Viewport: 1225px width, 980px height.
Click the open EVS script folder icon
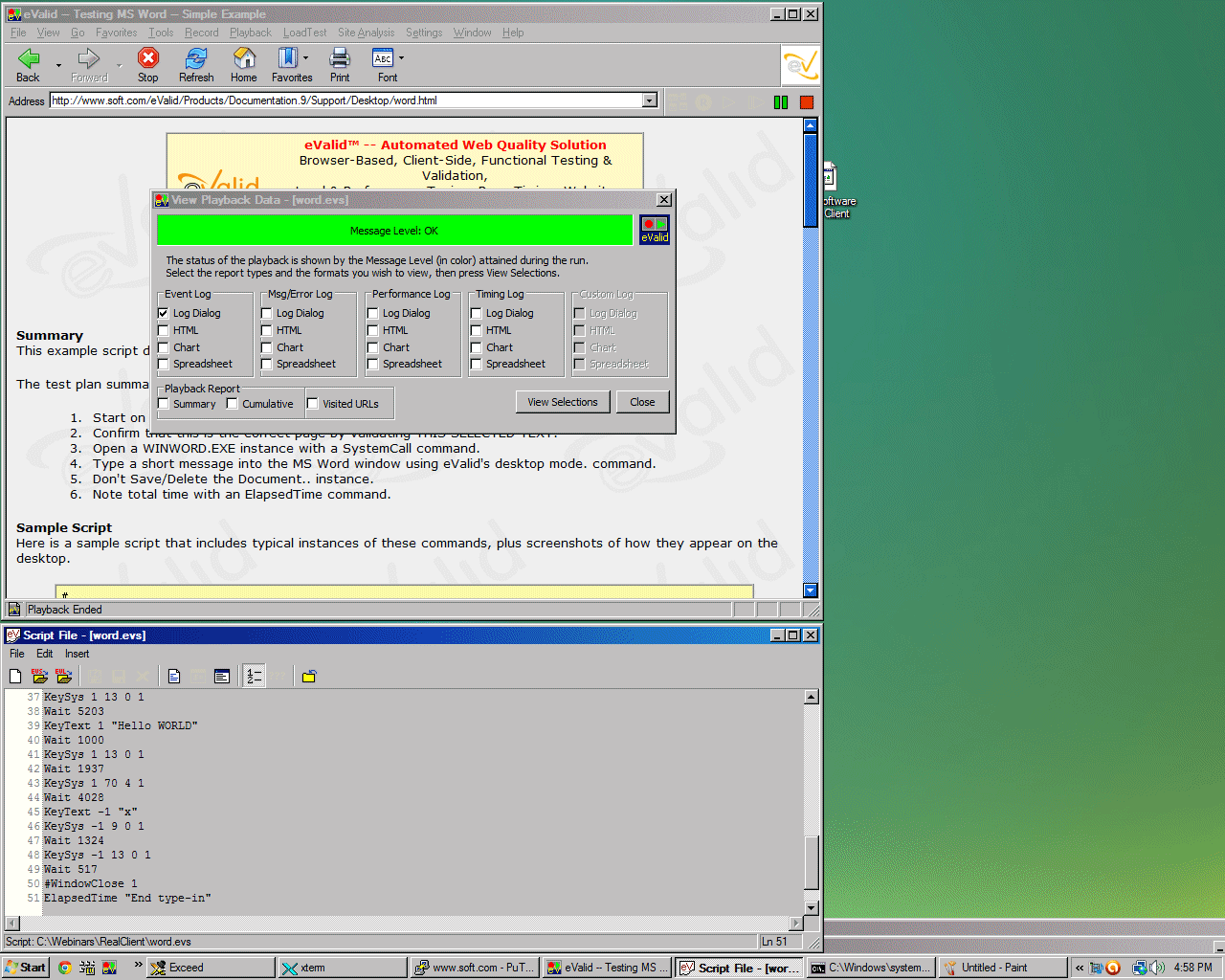pyautogui.click(x=39, y=677)
